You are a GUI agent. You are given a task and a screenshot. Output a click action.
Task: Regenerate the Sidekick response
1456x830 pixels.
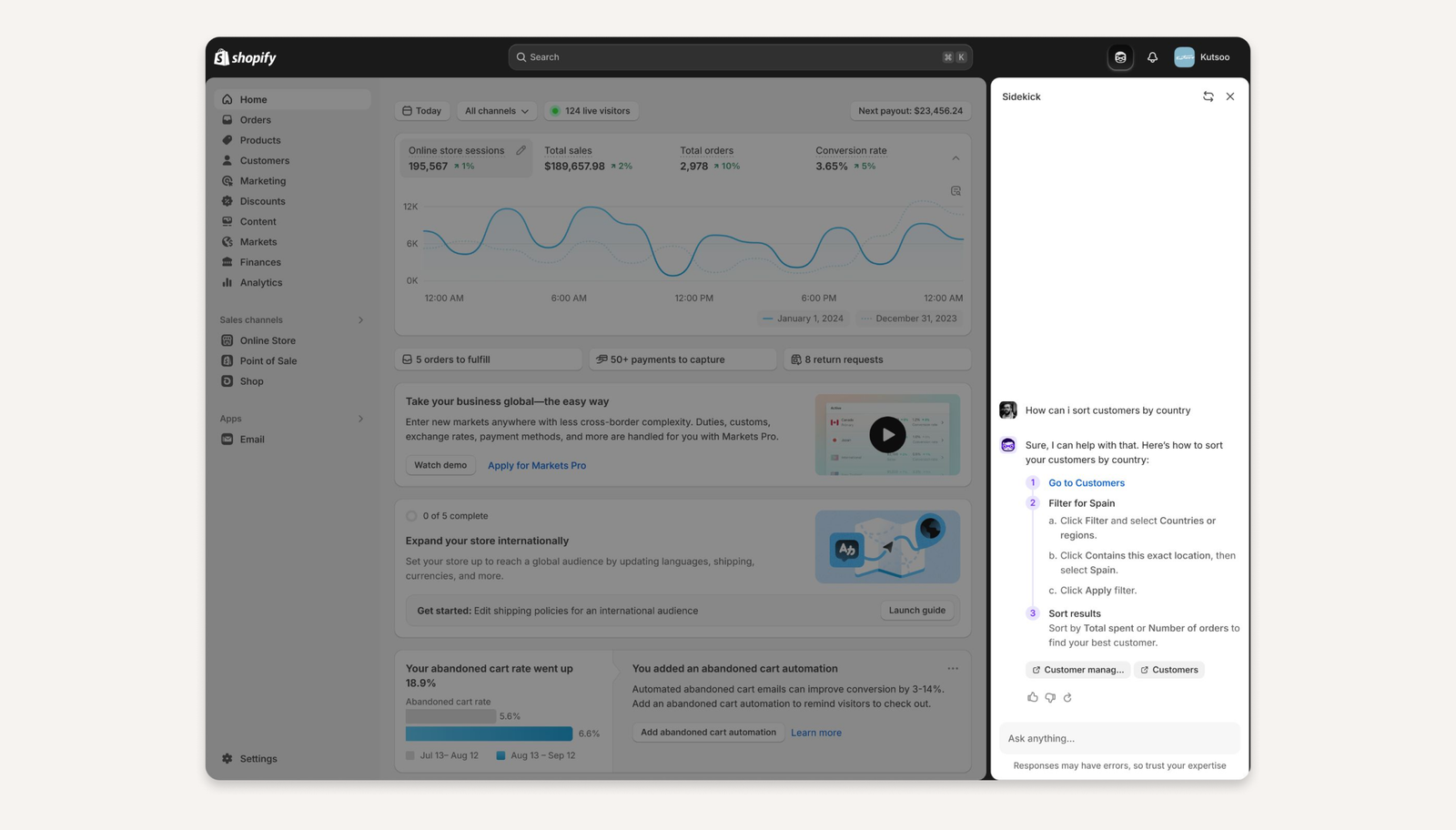1067,697
